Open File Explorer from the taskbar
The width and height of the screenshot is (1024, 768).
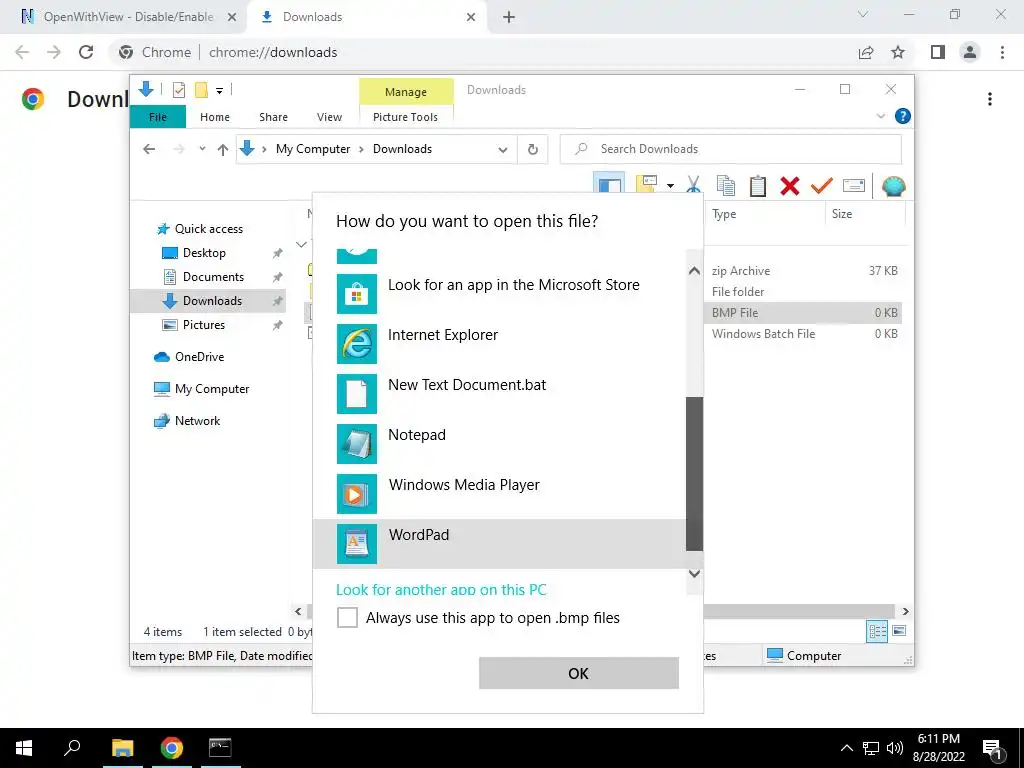tap(122, 748)
